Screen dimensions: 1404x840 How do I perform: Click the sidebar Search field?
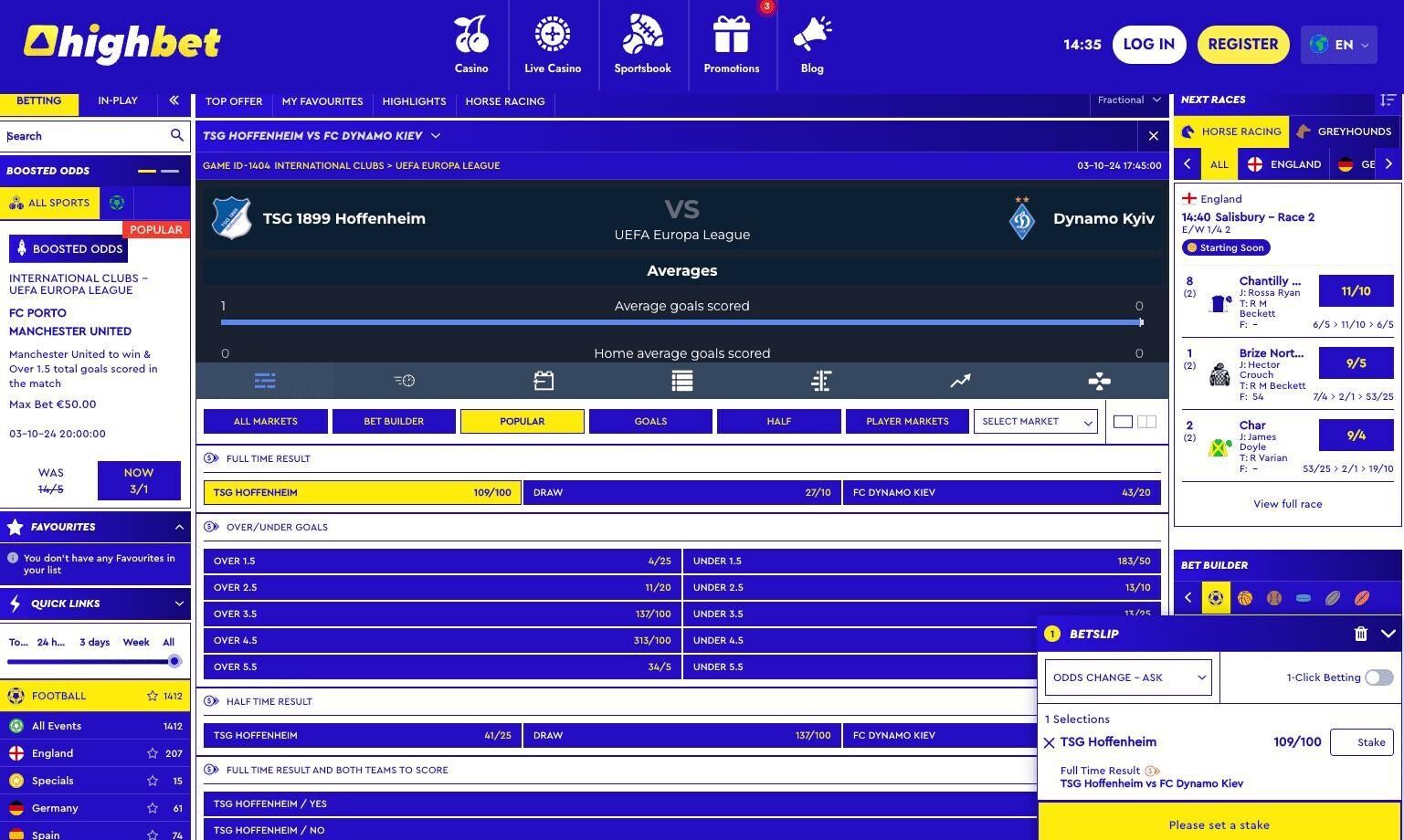pyautogui.click(x=87, y=136)
